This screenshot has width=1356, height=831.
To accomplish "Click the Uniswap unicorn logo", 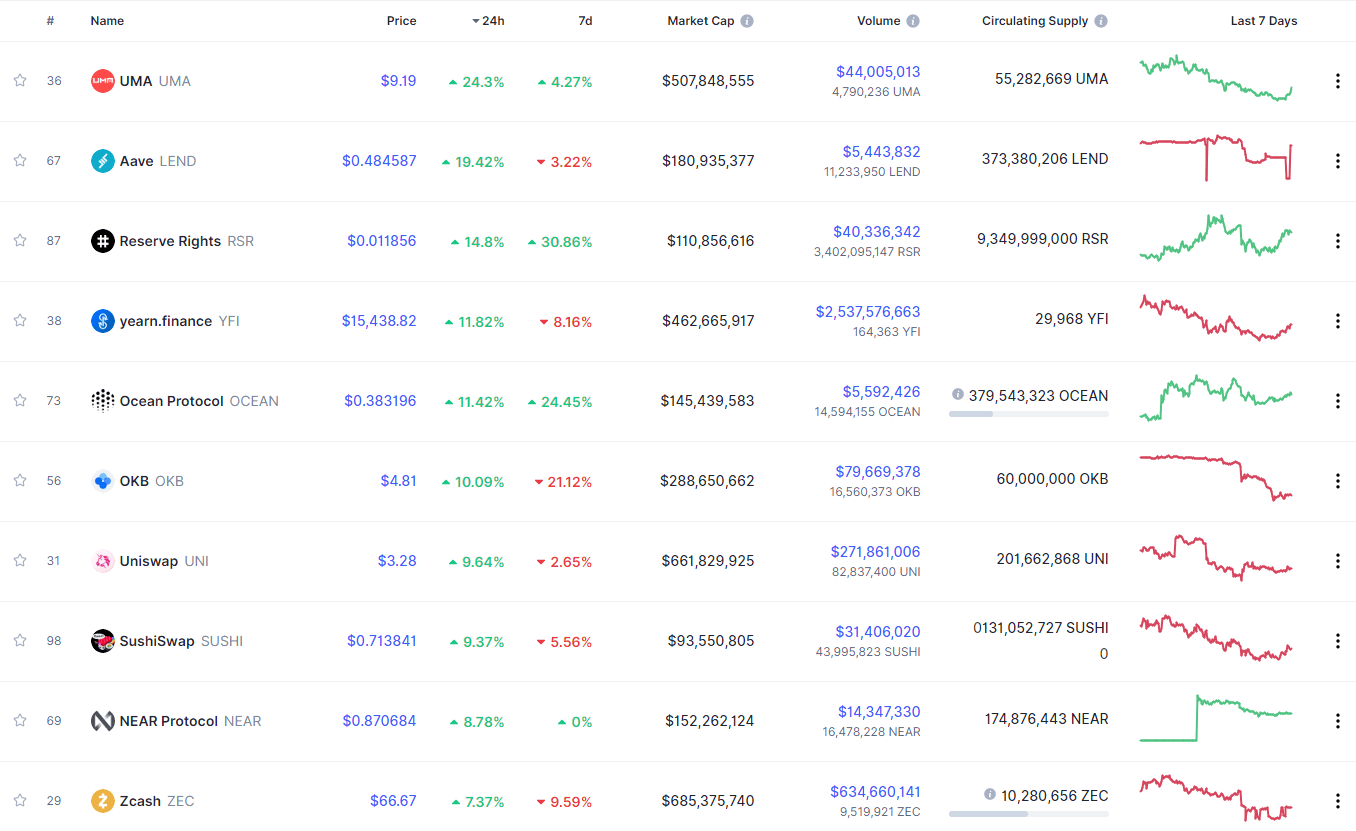I will (102, 561).
